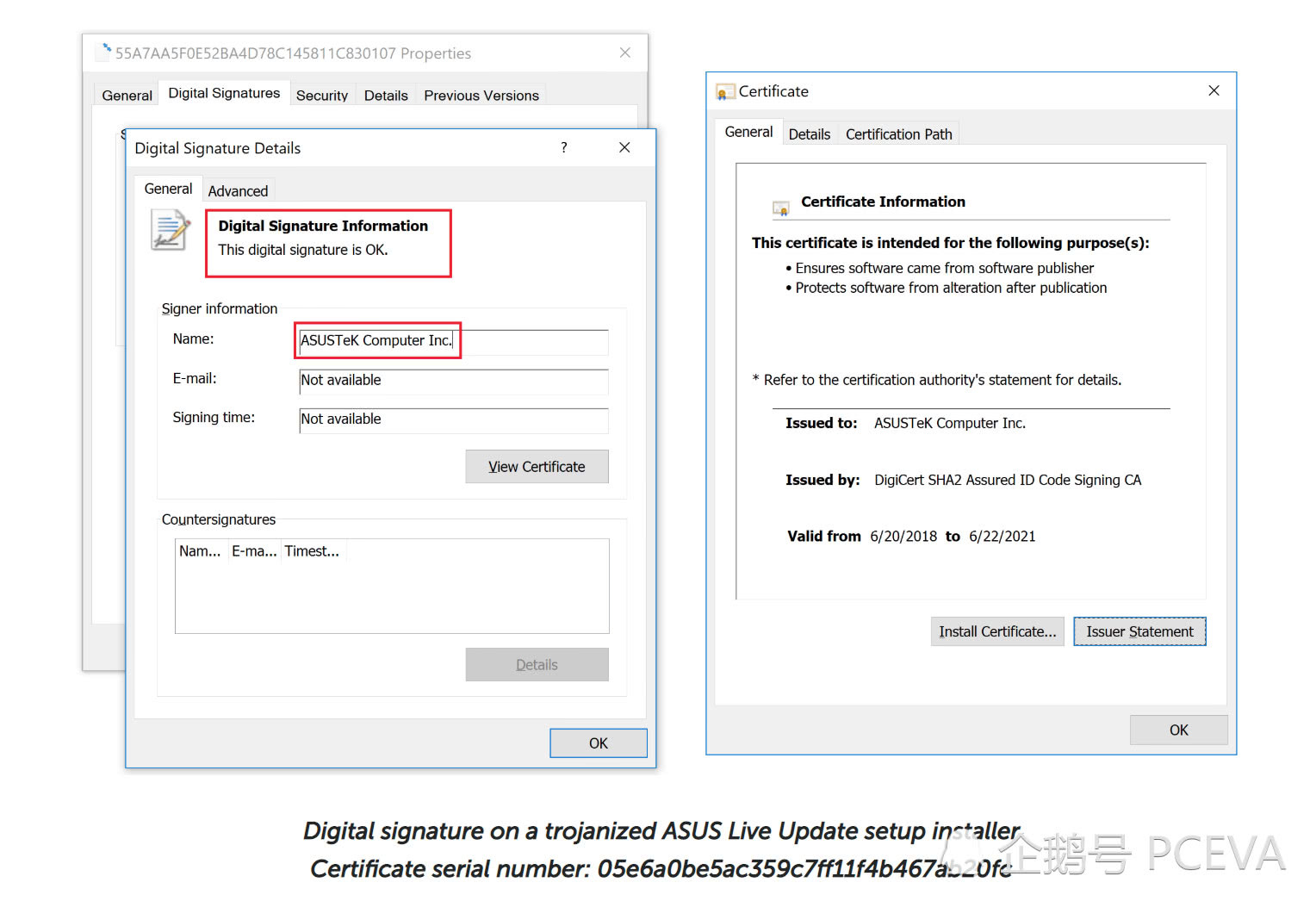The image size is (1316, 901).
Task: Close the Certificate window
Action: click(1214, 90)
